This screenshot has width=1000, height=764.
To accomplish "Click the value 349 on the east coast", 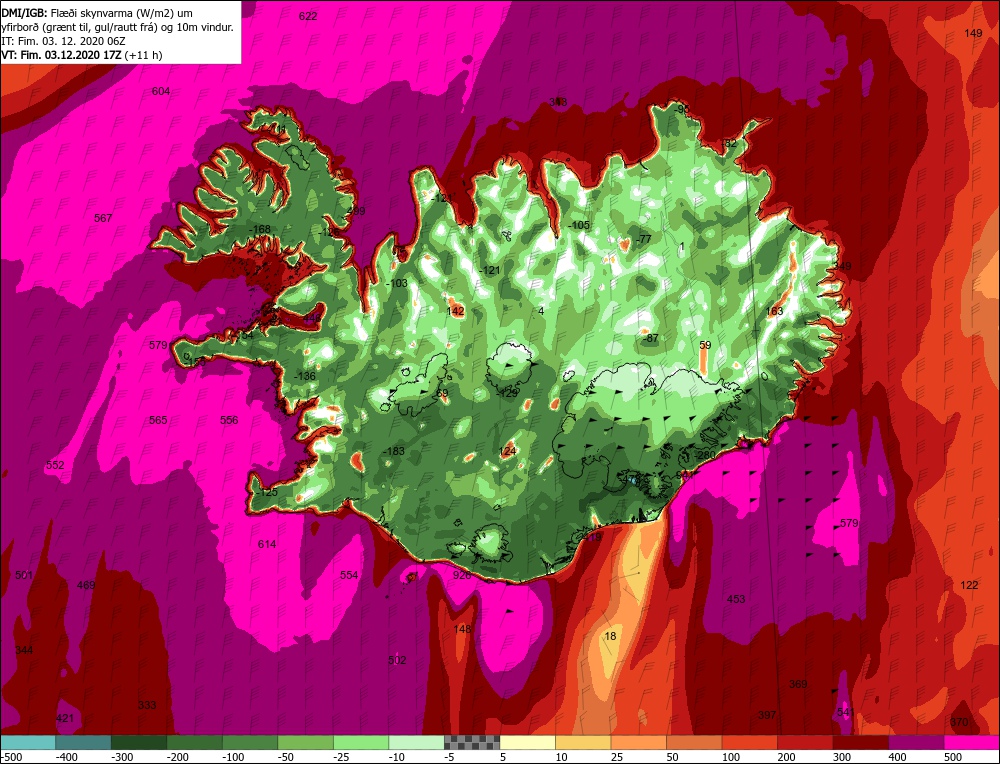I will point(842,267).
